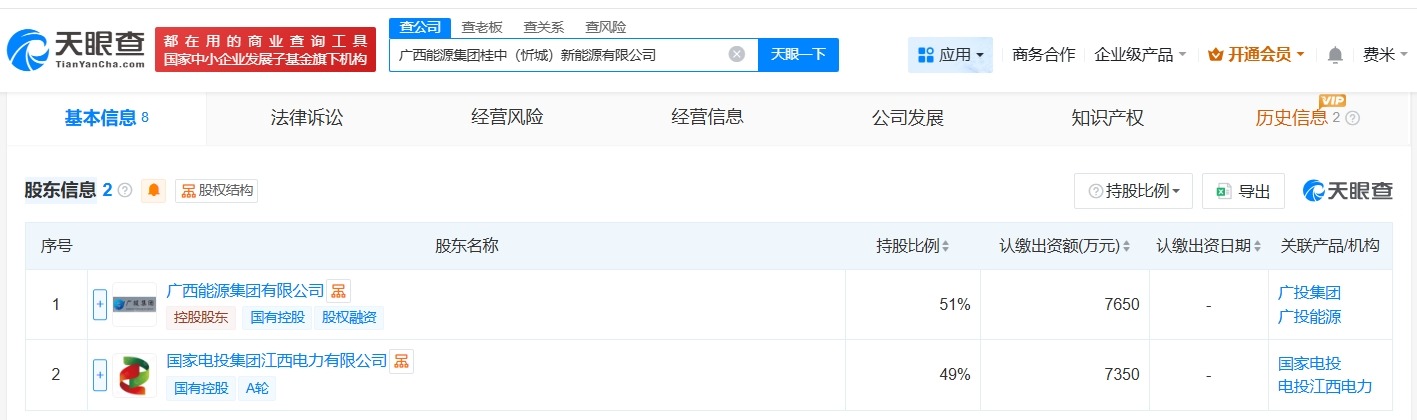
Task: Open the 持股比例 filter dropdown
Action: [x=1133, y=191]
